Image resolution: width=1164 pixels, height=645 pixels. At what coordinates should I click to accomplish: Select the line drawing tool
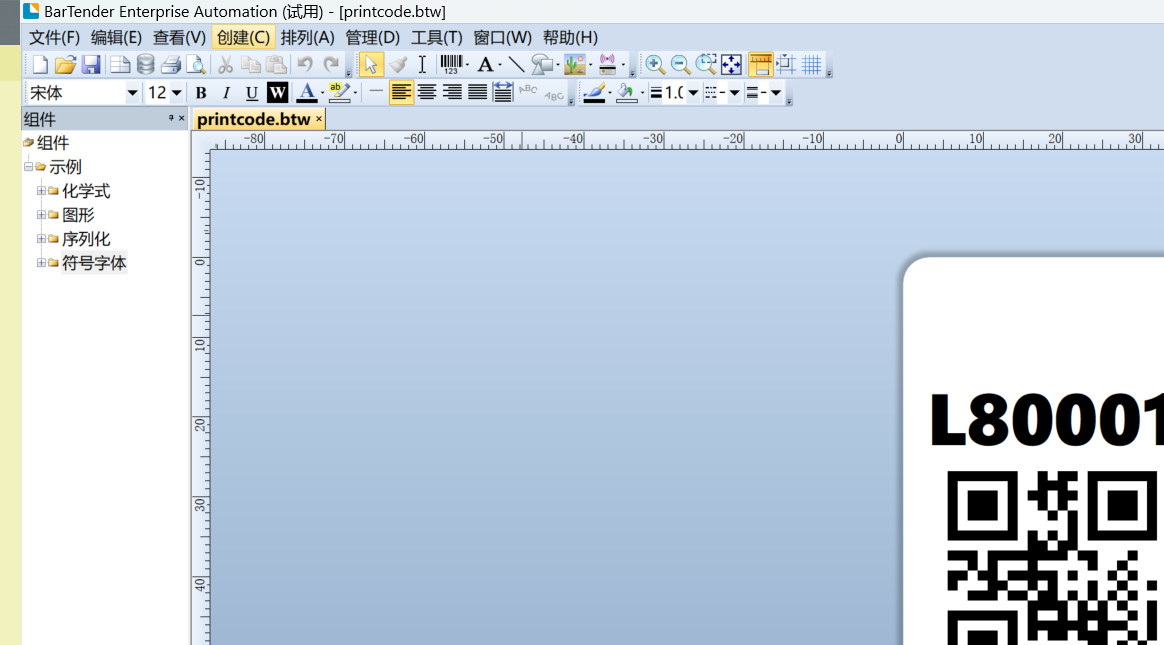click(516, 64)
